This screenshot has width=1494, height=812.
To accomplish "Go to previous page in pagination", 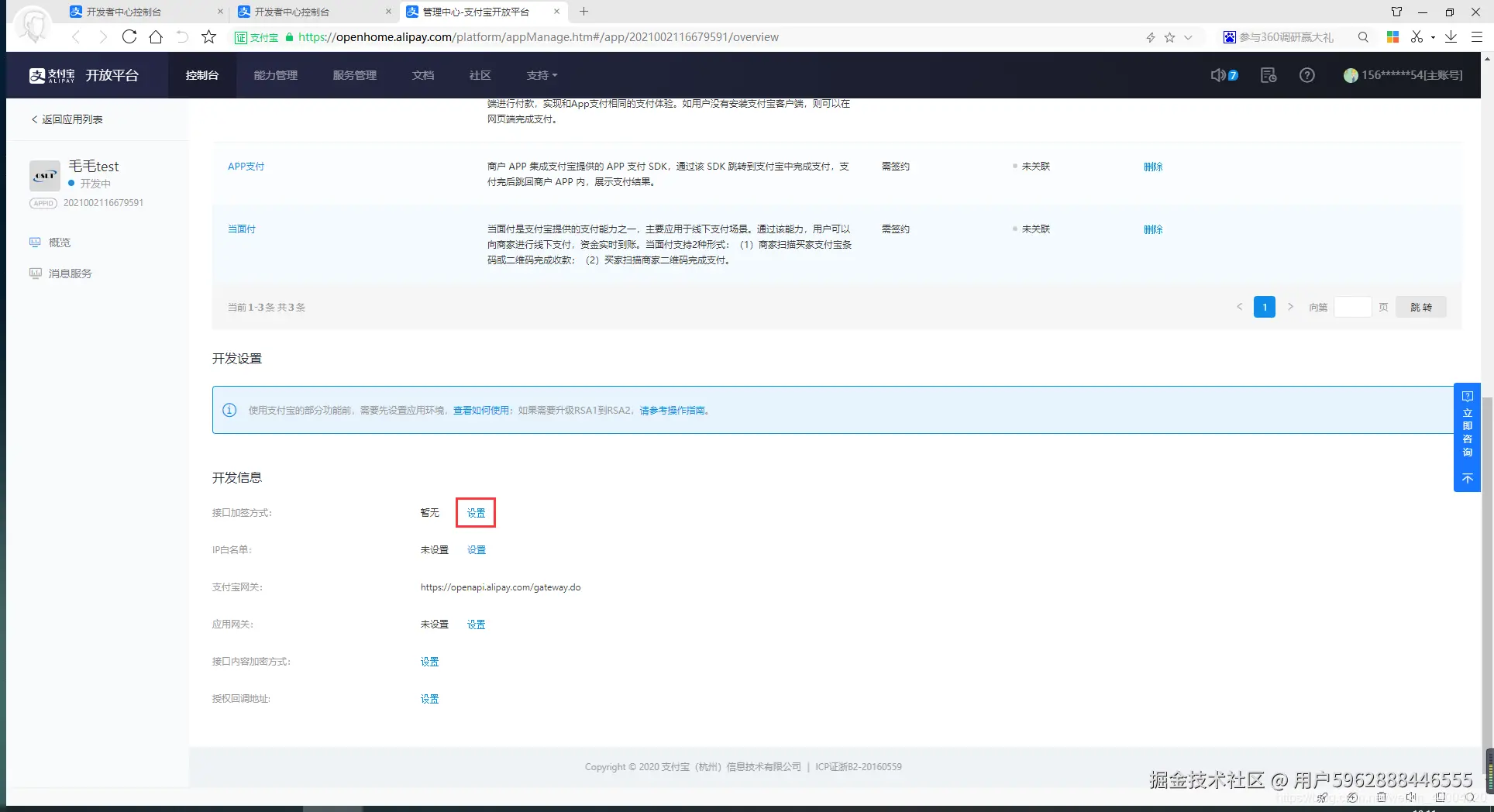I will pyautogui.click(x=1239, y=307).
